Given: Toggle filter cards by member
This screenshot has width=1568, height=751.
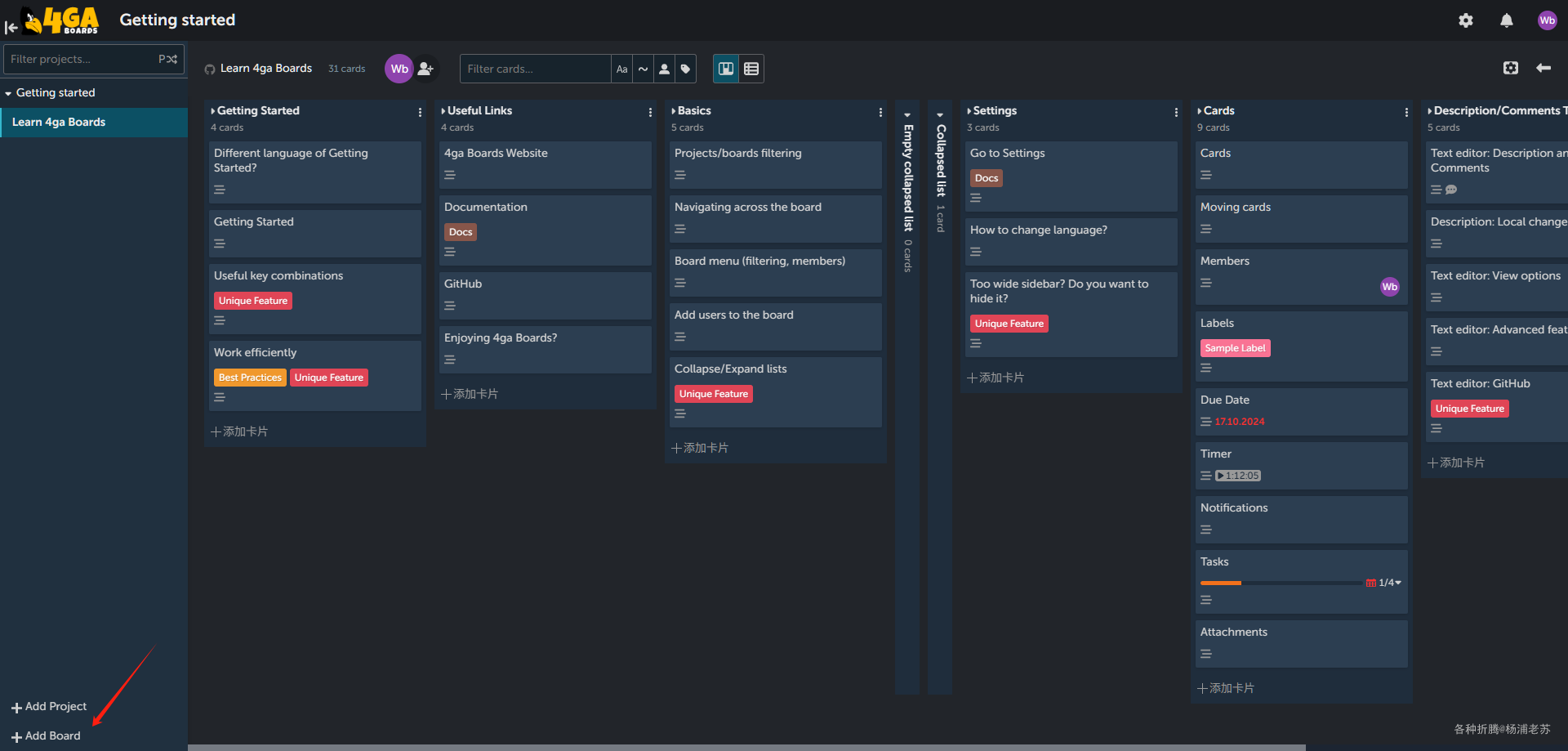Looking at the screenshot, I should pyautogui.click(x=665, y=69).
